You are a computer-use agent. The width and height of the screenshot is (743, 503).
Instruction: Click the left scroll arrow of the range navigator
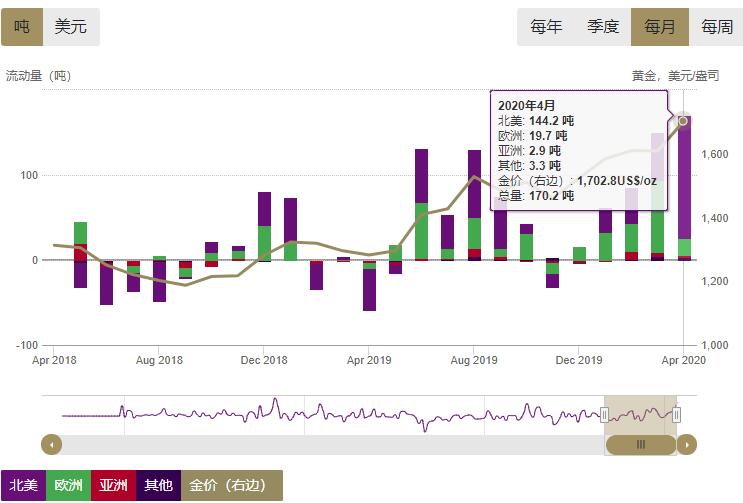(x=52, y=445)
